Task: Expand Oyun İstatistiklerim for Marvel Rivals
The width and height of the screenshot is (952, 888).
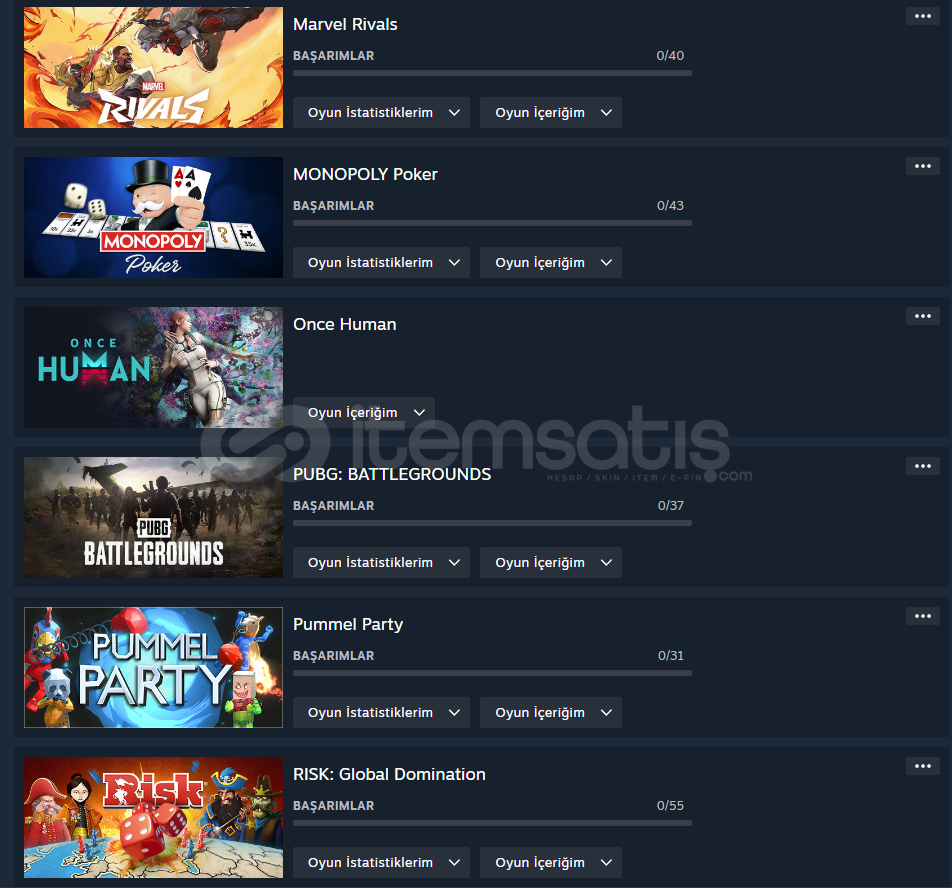Action: 381,112
